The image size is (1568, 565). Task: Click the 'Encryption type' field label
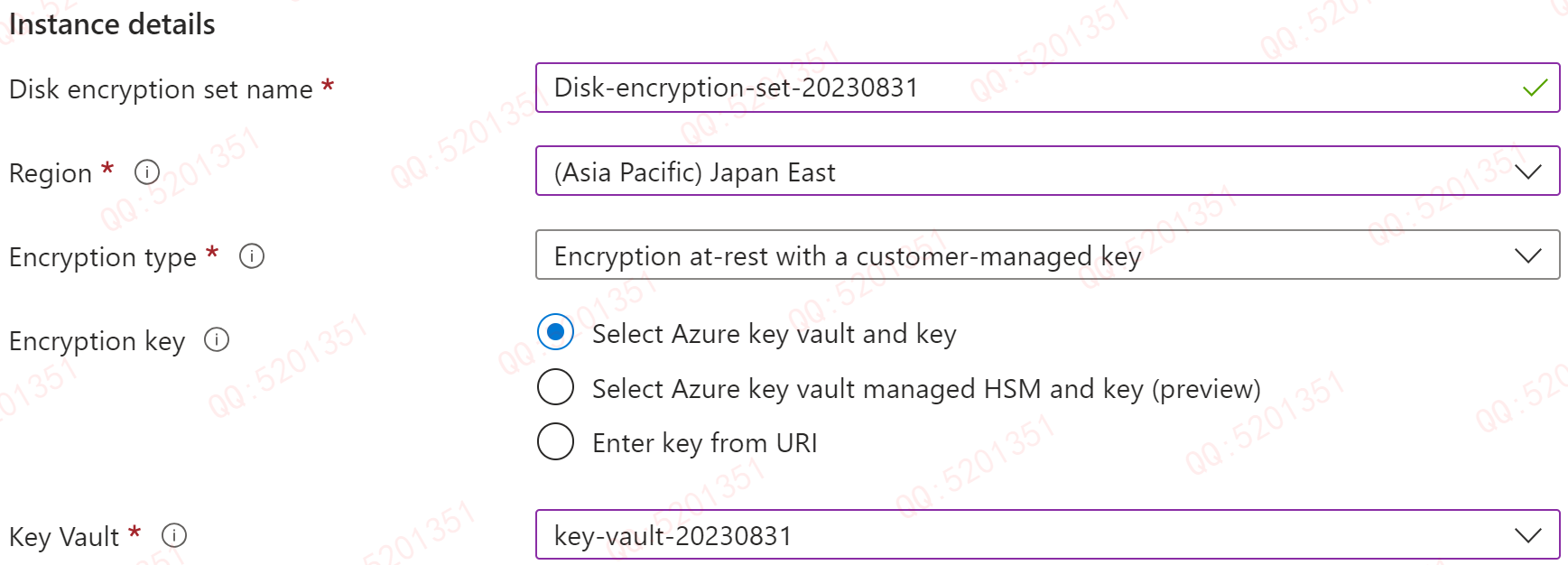pos(102,257)
